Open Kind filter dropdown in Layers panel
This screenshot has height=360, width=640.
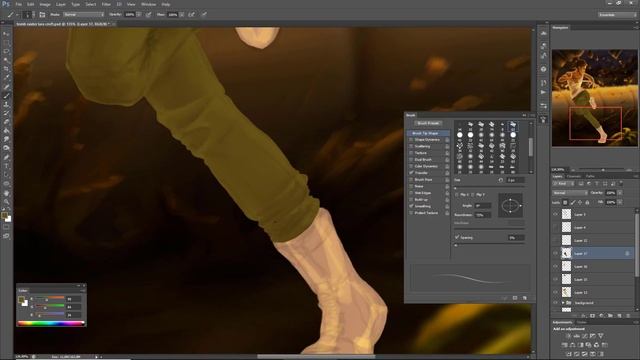[x=563, y=184]
